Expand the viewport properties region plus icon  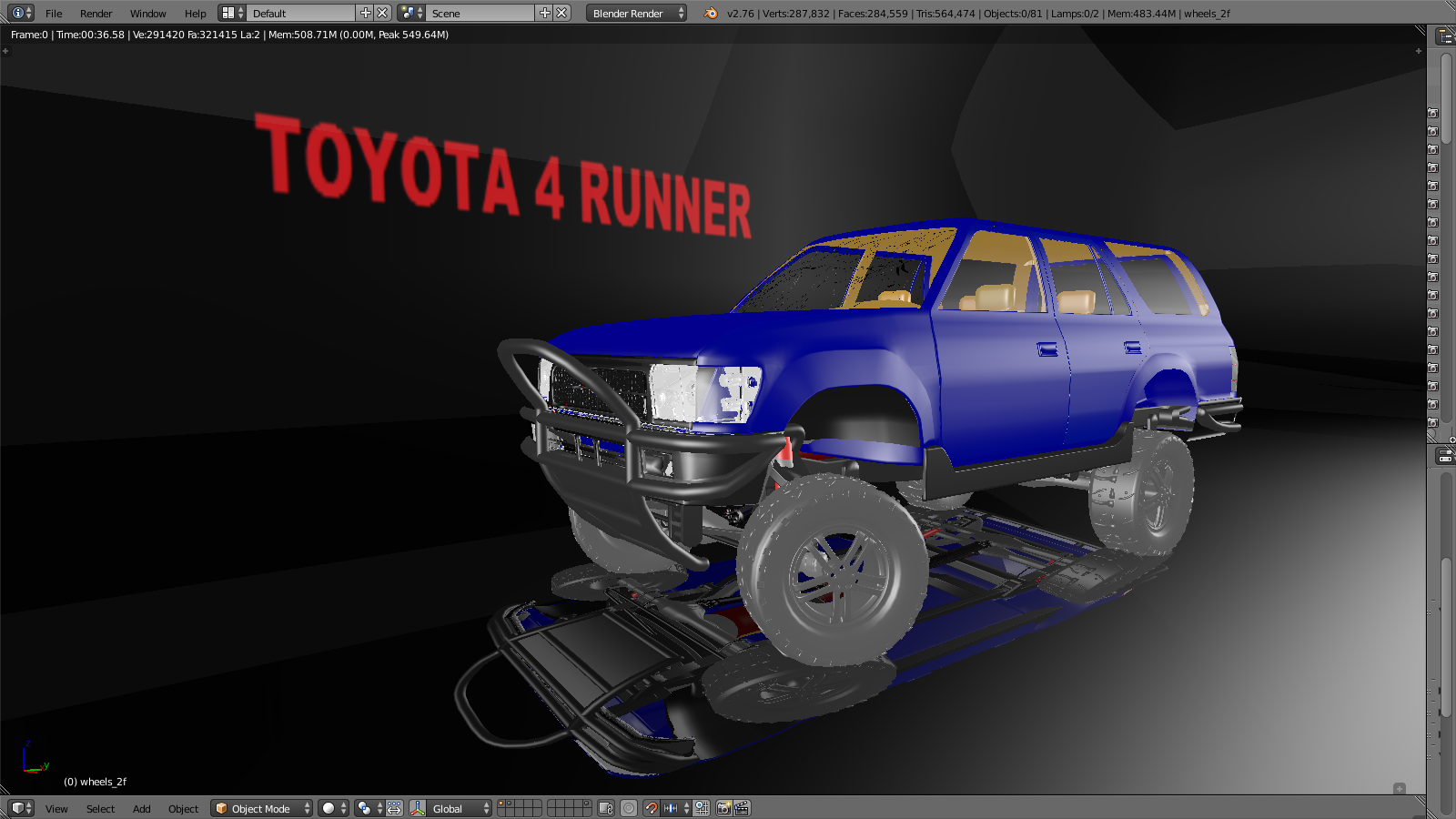tap(1418, 51)
